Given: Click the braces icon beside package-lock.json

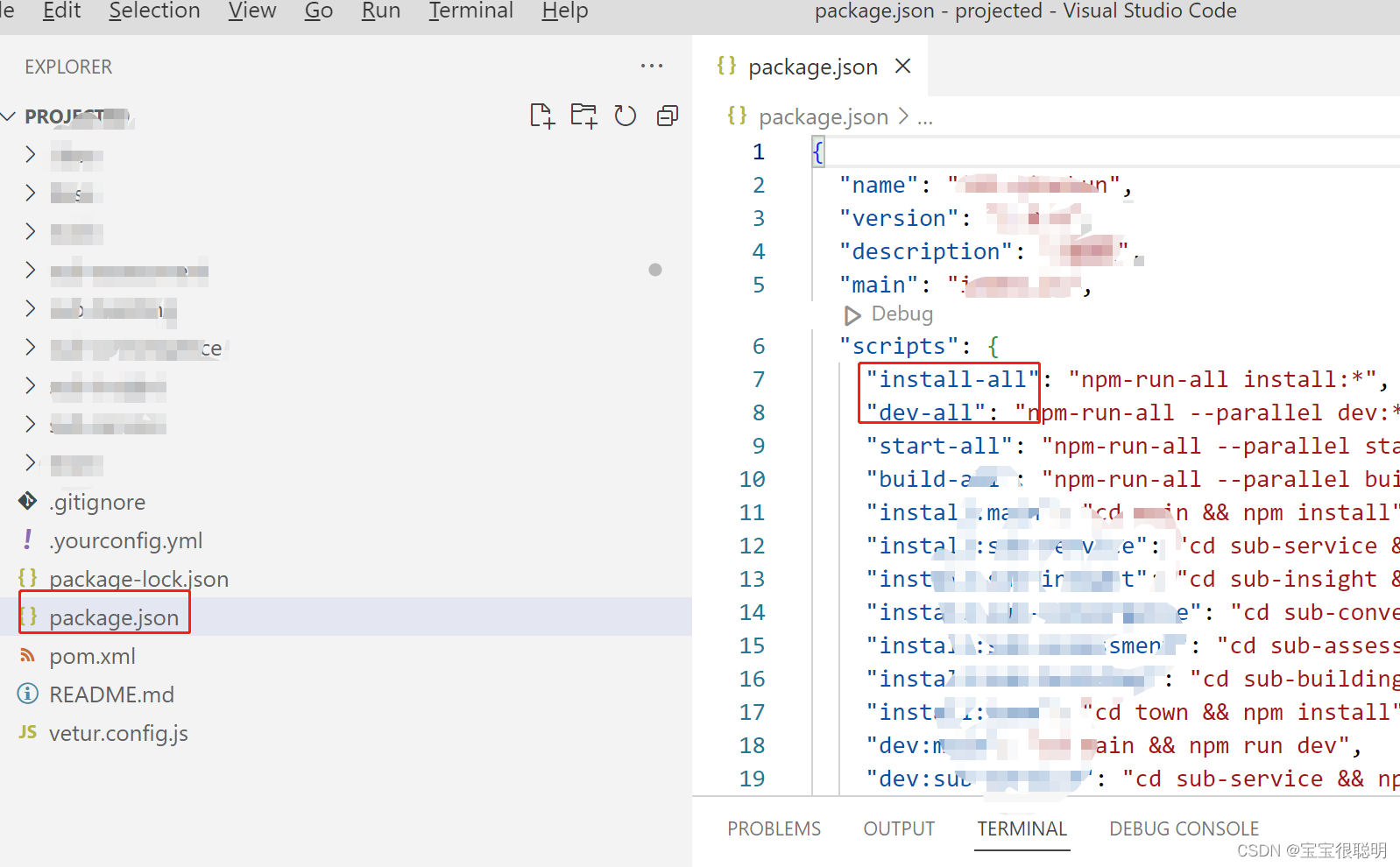Looking at the screenshot, I should (28, 578).
